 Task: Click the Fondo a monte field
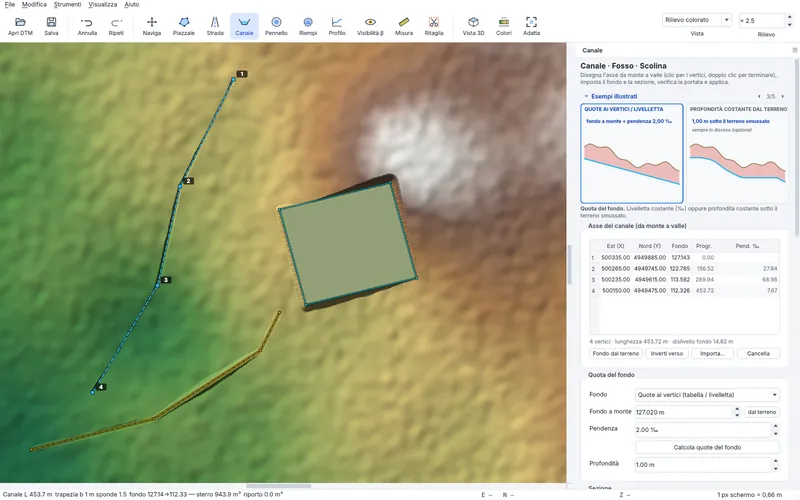pyautogui.click(x=683, y=412)
